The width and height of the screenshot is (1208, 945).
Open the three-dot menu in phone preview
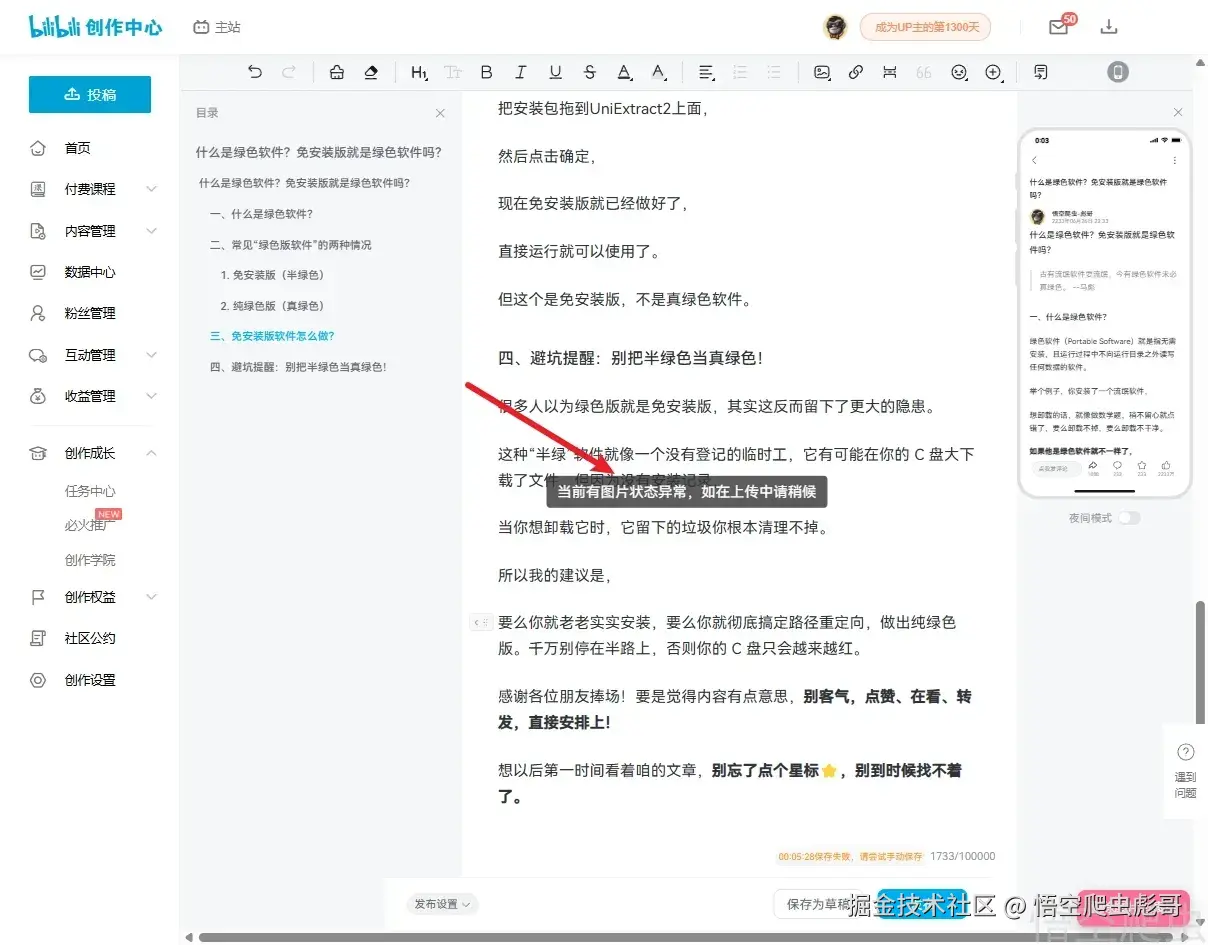[x=1174, y=160]
